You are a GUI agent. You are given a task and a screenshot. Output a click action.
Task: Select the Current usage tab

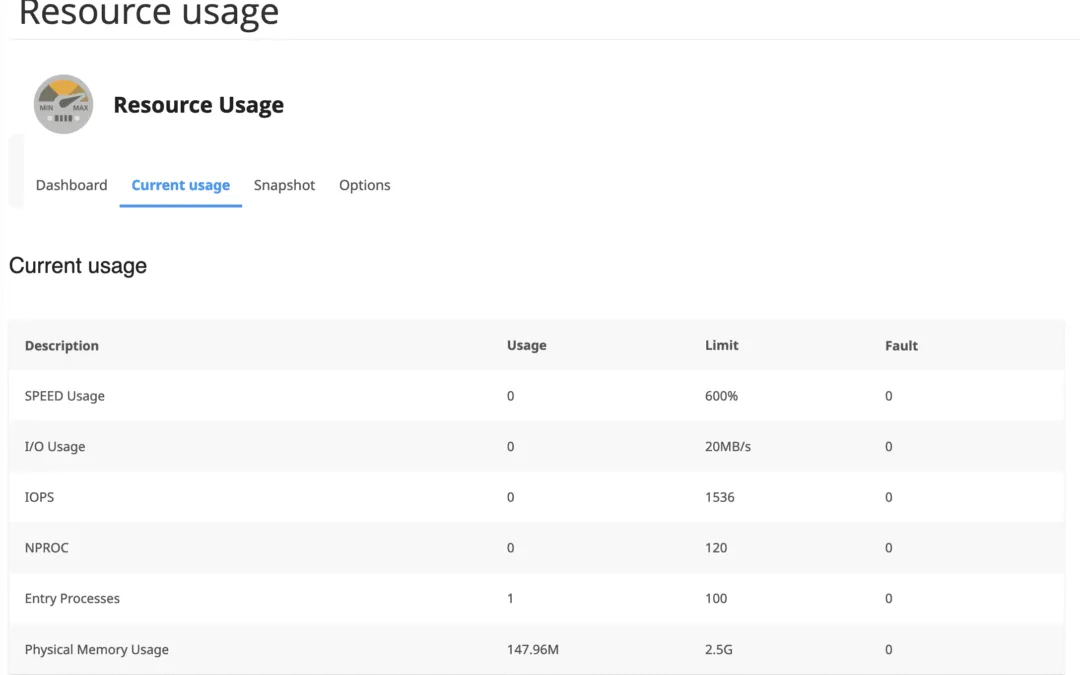180,185
